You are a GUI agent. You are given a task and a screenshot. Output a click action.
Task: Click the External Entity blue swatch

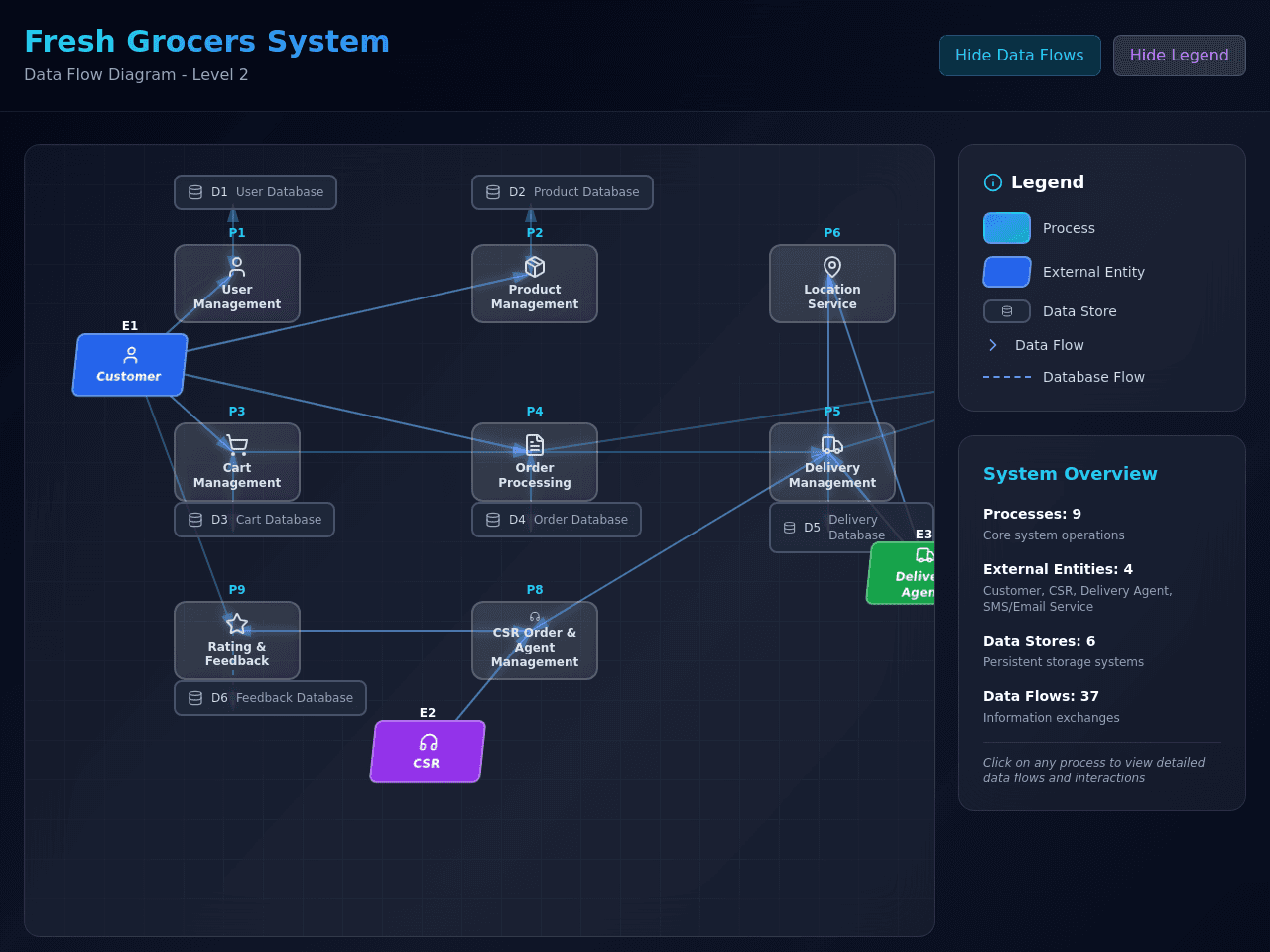tap(1007, 272)
